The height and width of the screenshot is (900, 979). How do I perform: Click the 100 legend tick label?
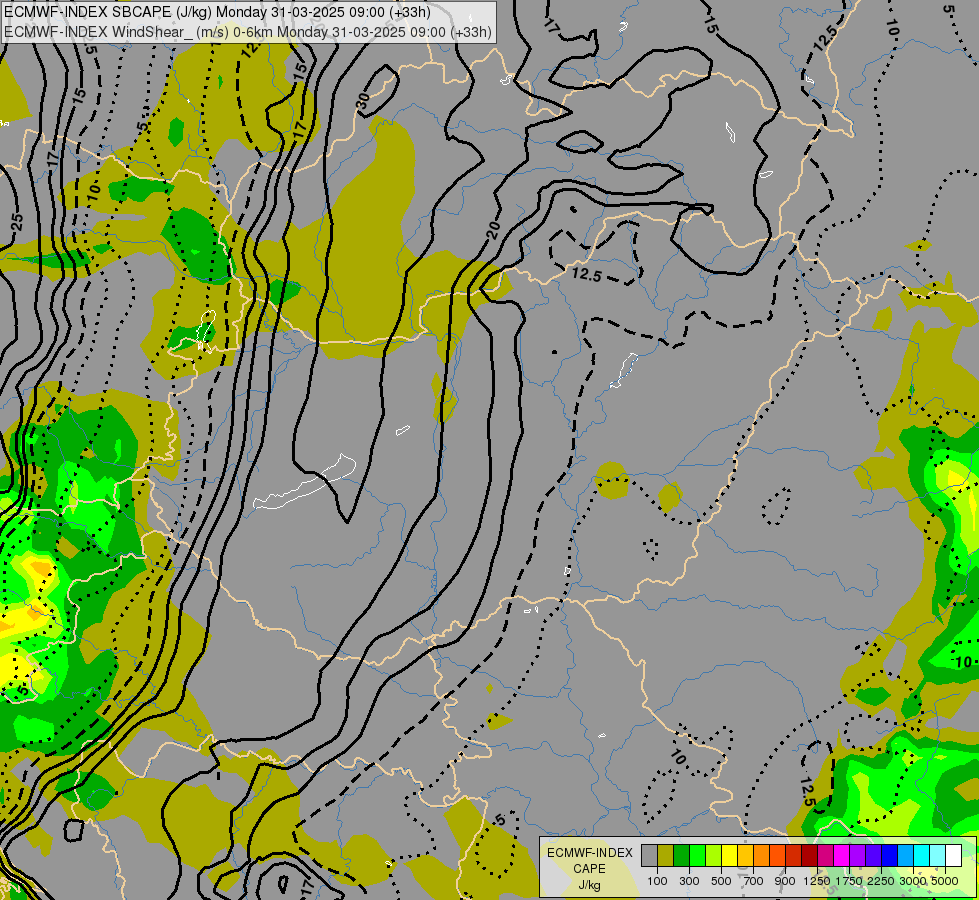click(x=657, y=881)
